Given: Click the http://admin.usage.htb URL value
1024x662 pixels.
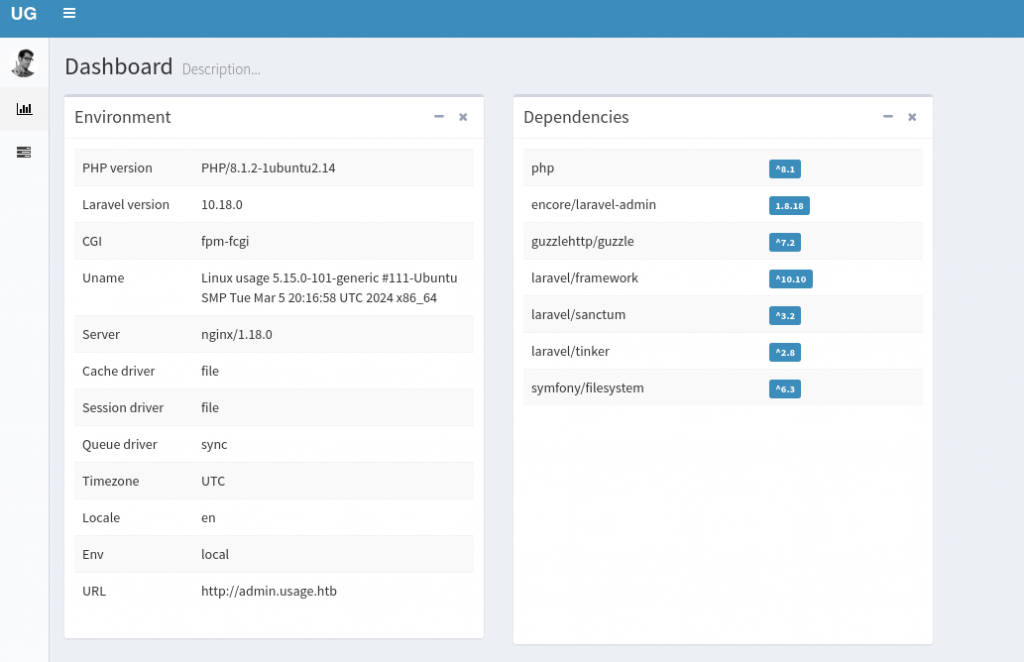Looking at the screenshot, I should tap(269, 591).
